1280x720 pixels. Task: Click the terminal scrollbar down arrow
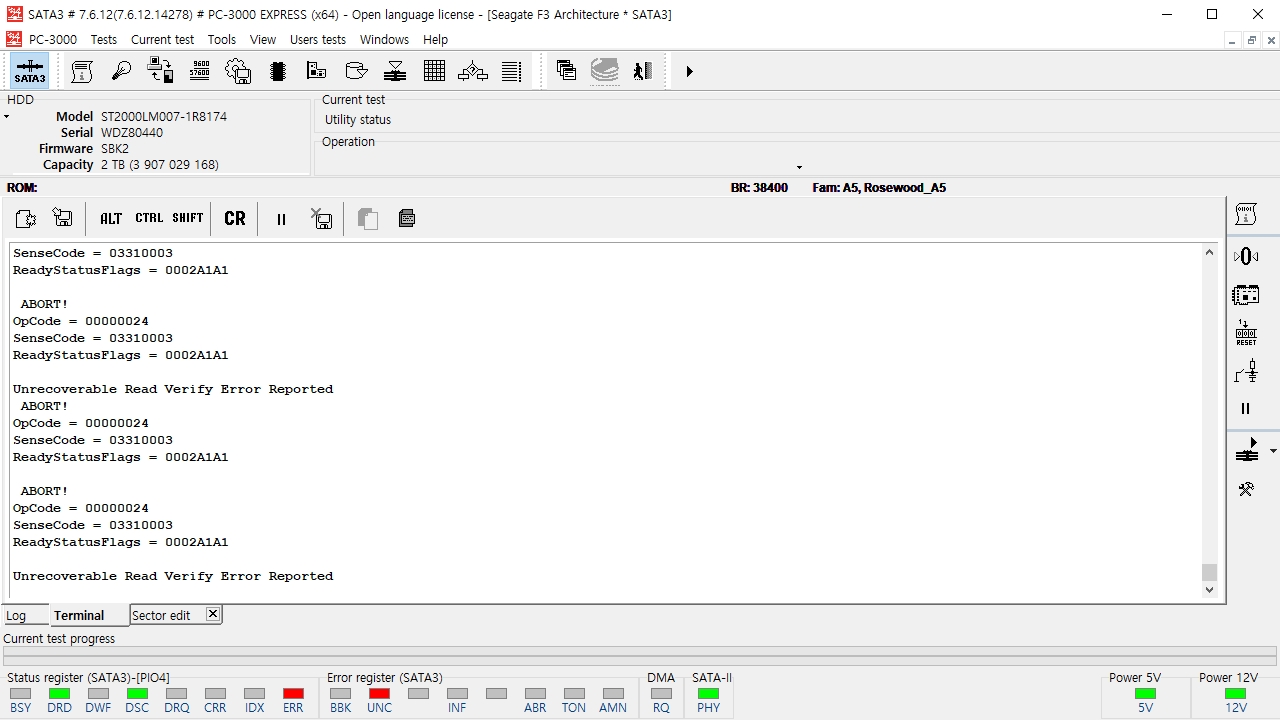point(1209,590)
